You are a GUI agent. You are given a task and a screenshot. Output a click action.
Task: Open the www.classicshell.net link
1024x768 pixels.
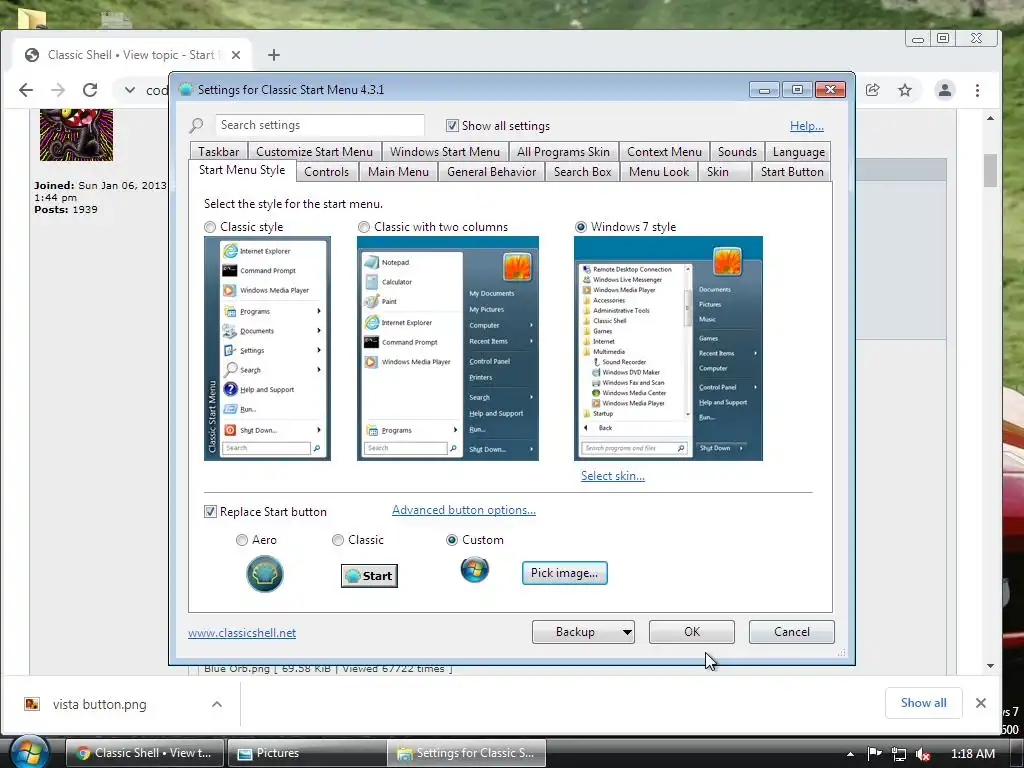242,633
